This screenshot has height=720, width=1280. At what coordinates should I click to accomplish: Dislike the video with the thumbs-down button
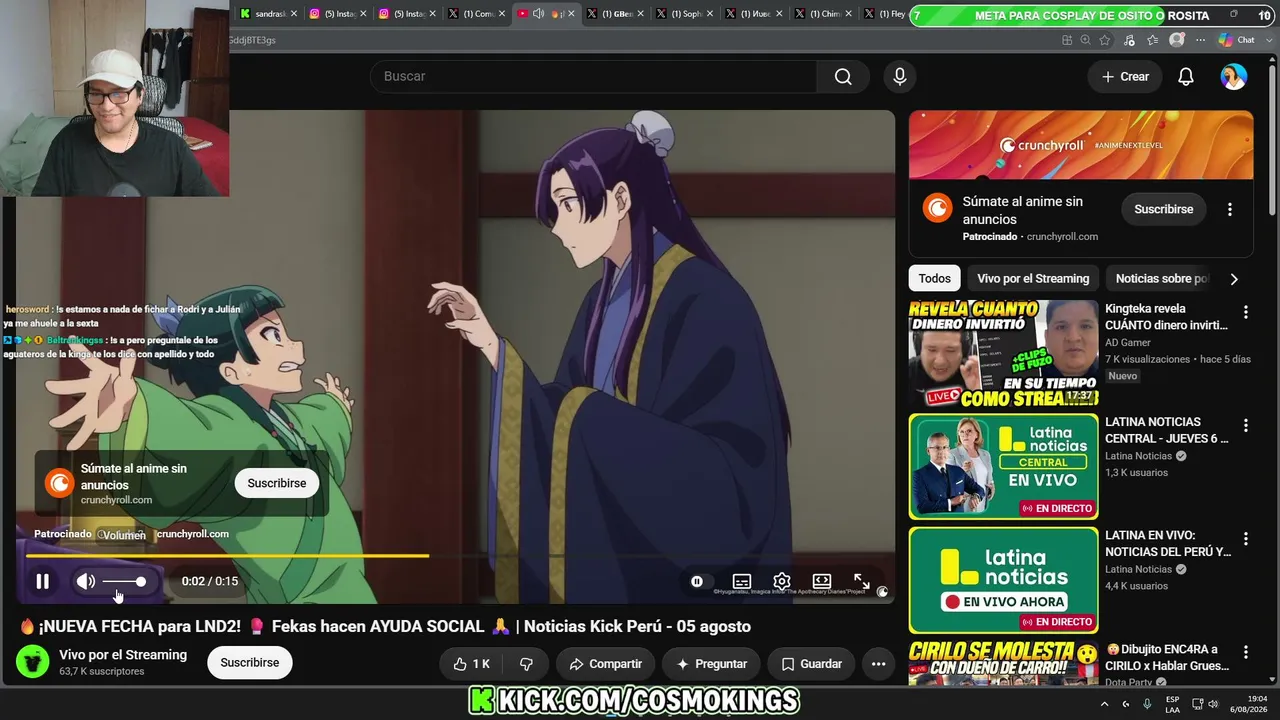(x=526, y=664)
